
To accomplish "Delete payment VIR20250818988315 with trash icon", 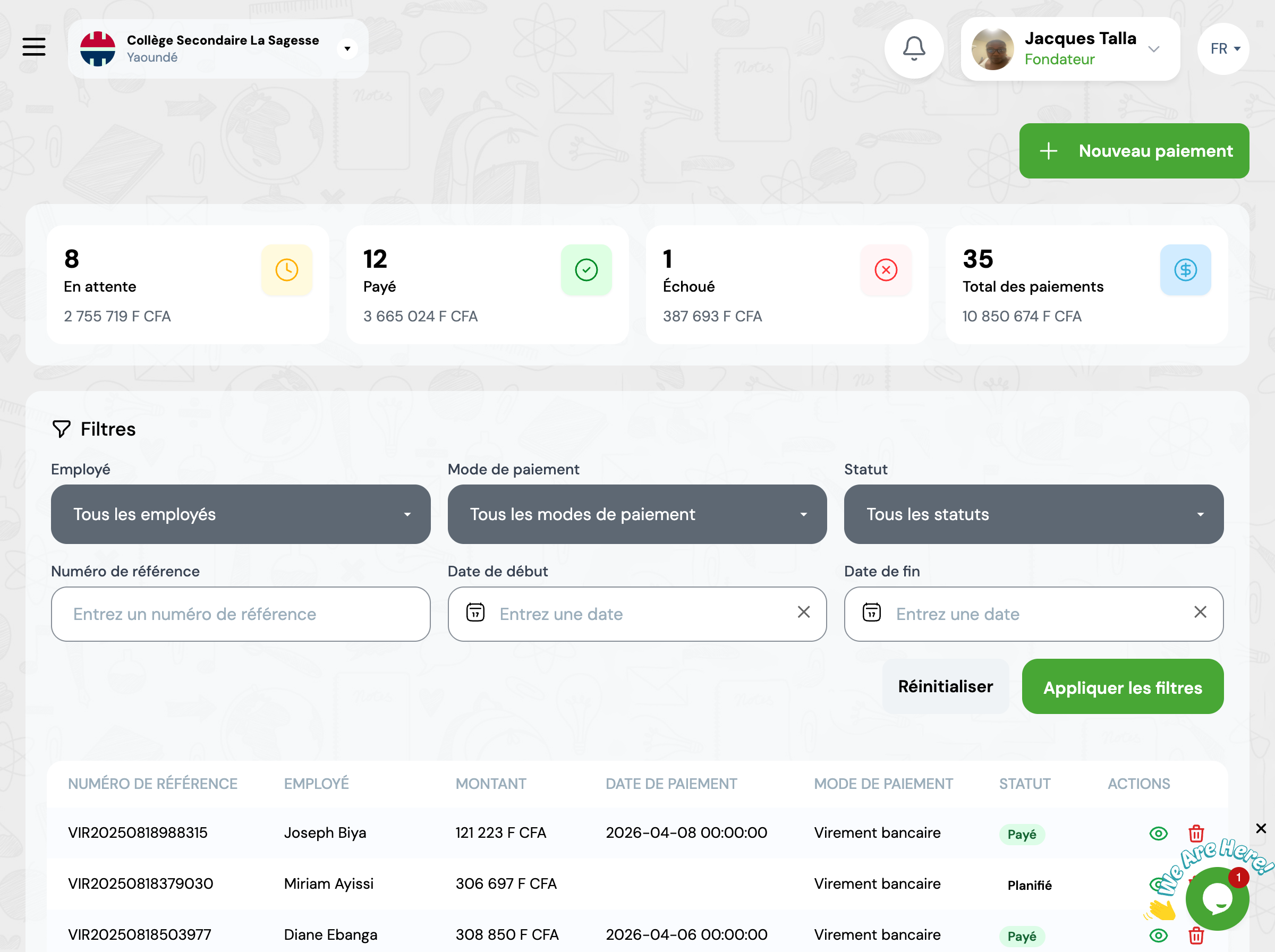I will 1196,834.
